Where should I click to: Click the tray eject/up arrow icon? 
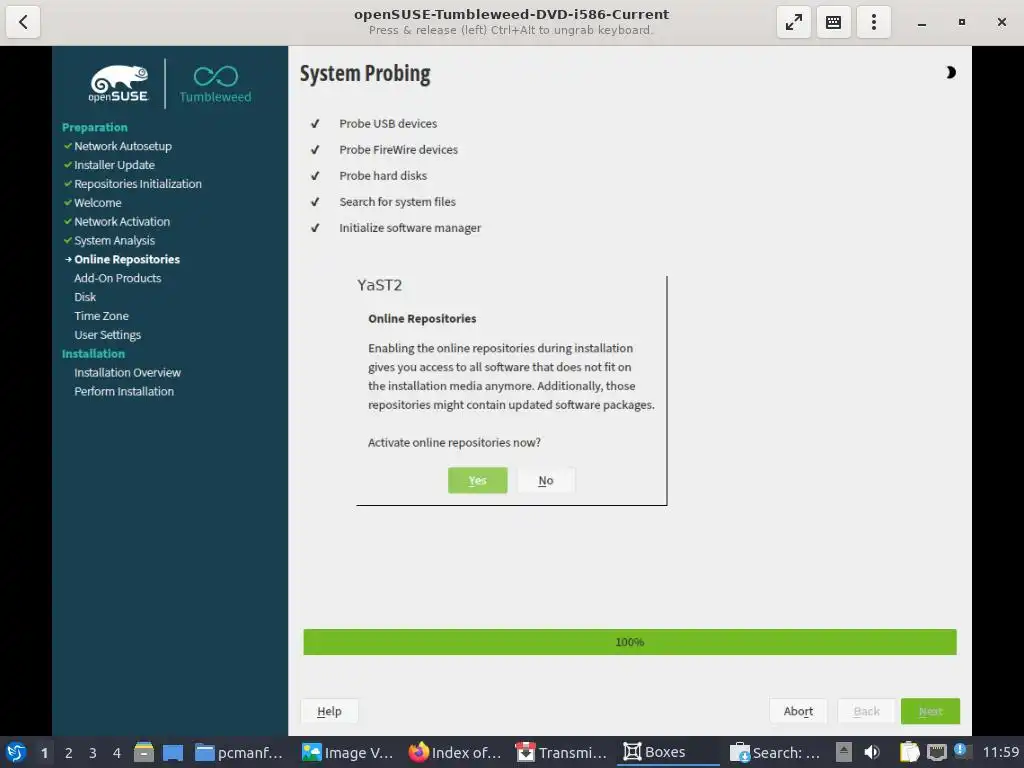point(844,752)
